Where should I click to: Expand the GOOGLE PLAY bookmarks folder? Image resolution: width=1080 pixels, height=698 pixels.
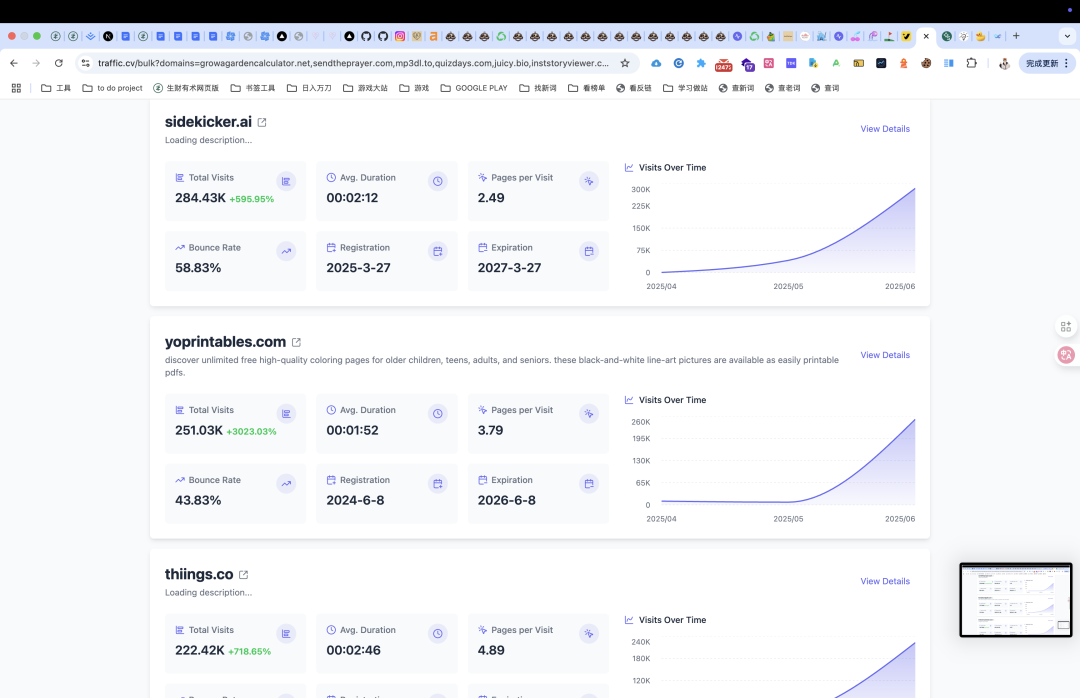(x=474, y=88)
